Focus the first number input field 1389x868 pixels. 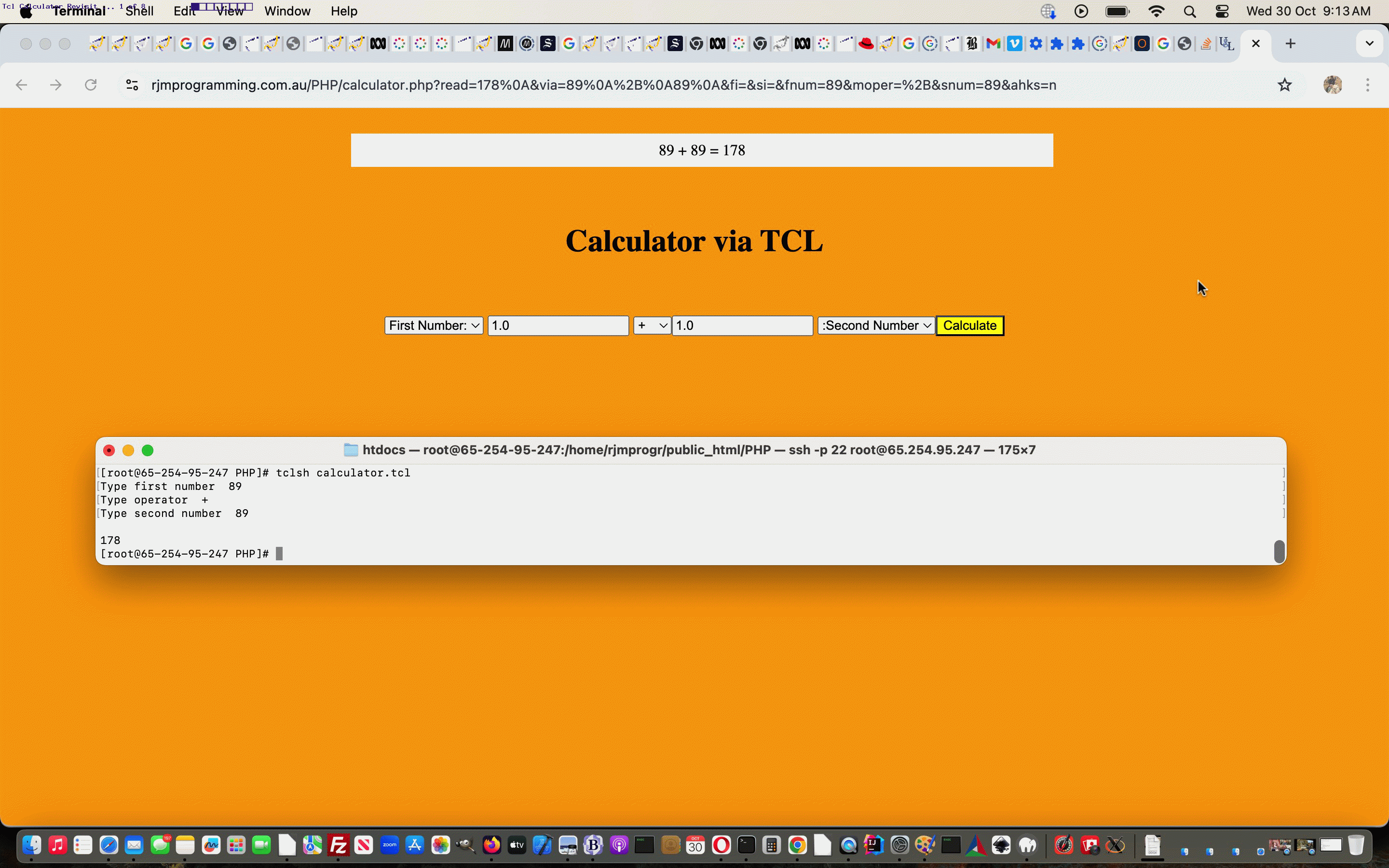coord(558,325)
